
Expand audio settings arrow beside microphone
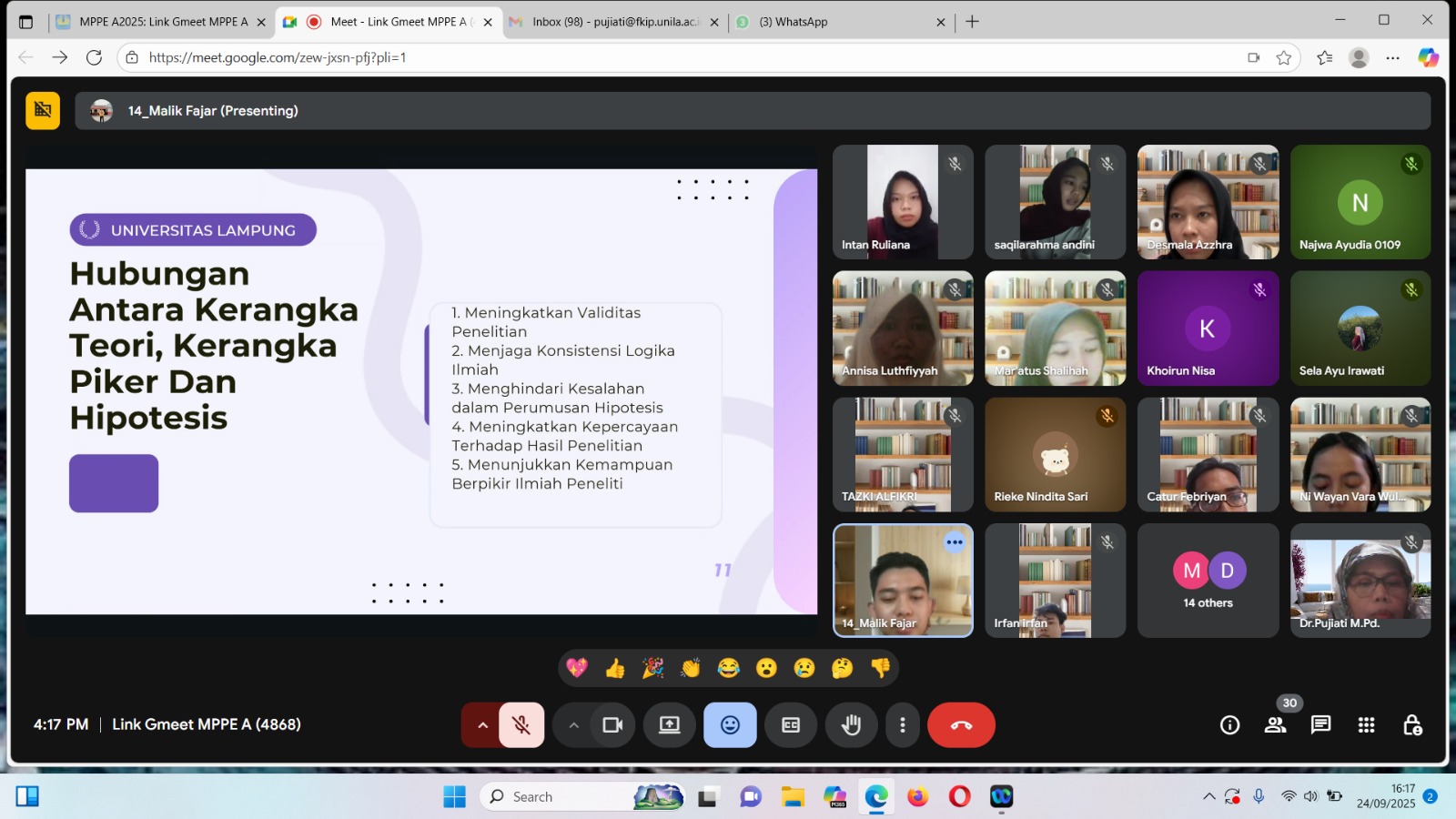pyautogui.click(x=482, y=725)
